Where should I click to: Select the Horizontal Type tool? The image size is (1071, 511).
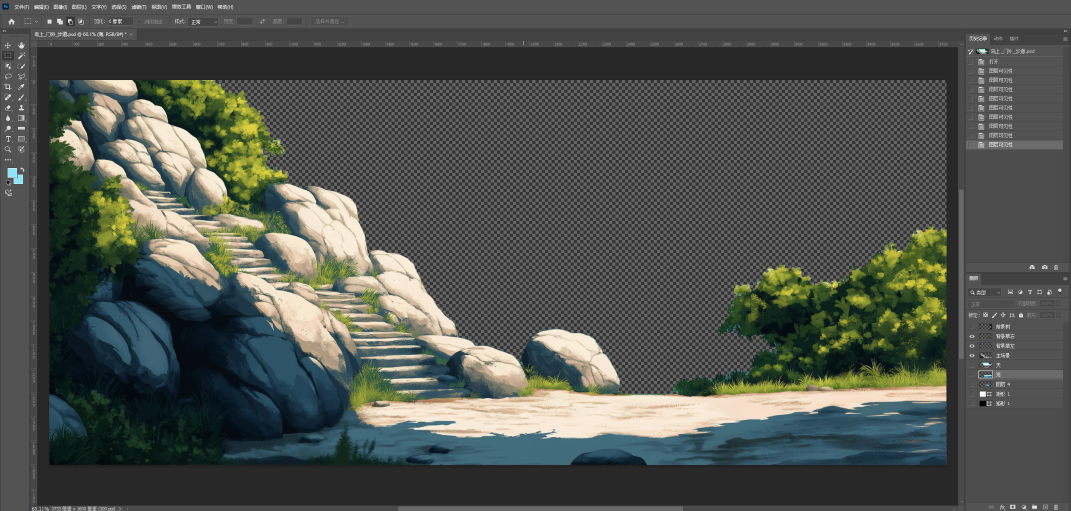click(8, 139)
